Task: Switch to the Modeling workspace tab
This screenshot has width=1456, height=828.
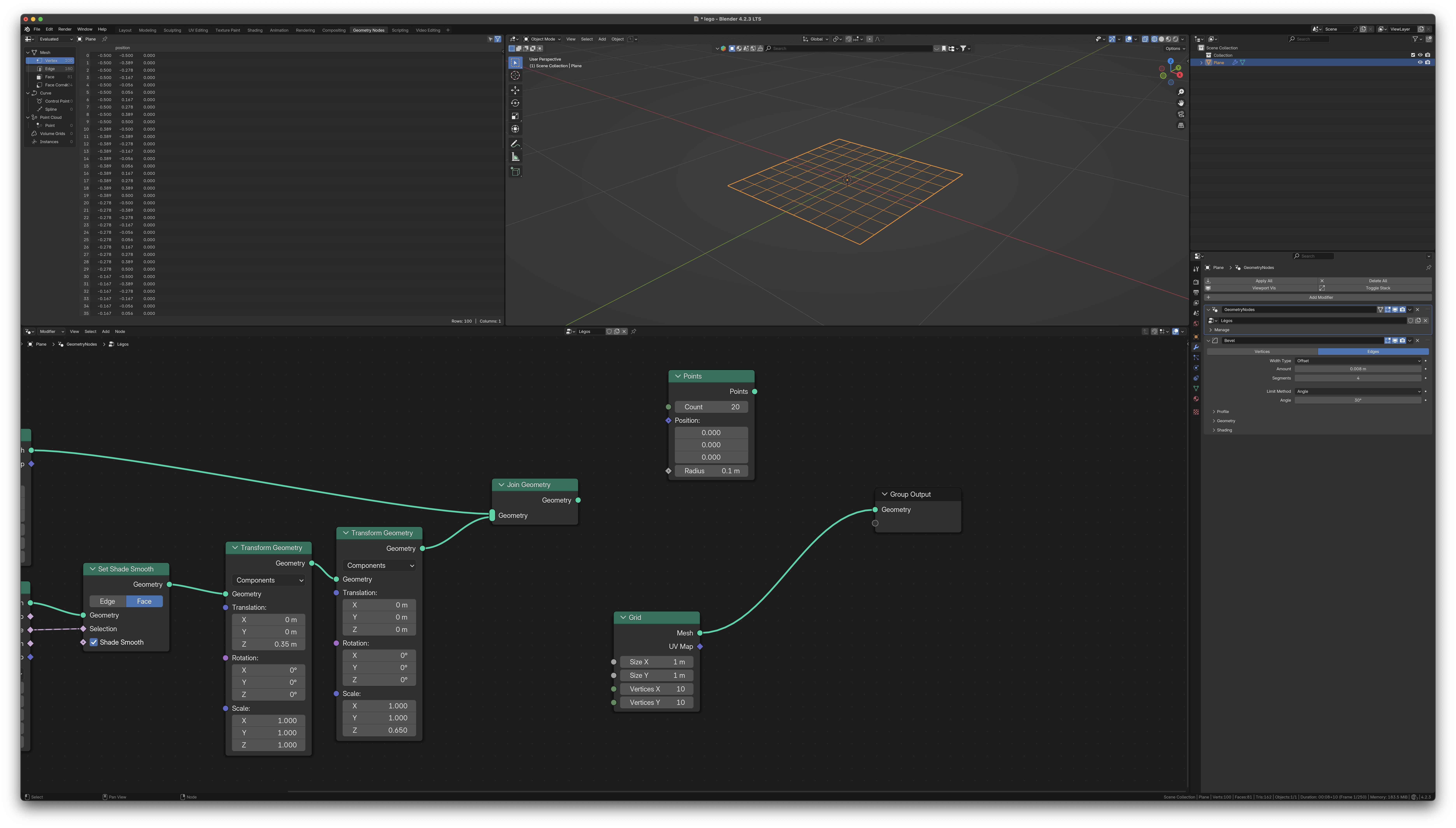Action: click(x=147, y=30)
